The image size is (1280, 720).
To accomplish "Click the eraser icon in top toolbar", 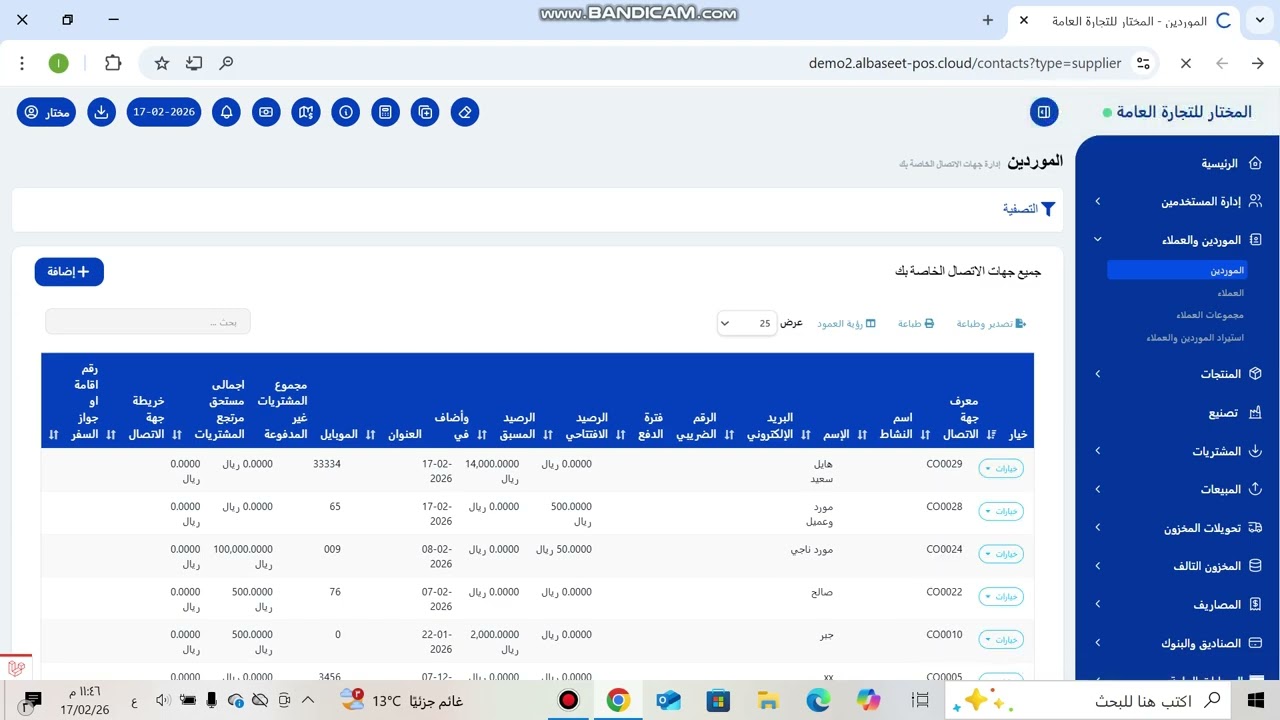I will click(465, 112).
